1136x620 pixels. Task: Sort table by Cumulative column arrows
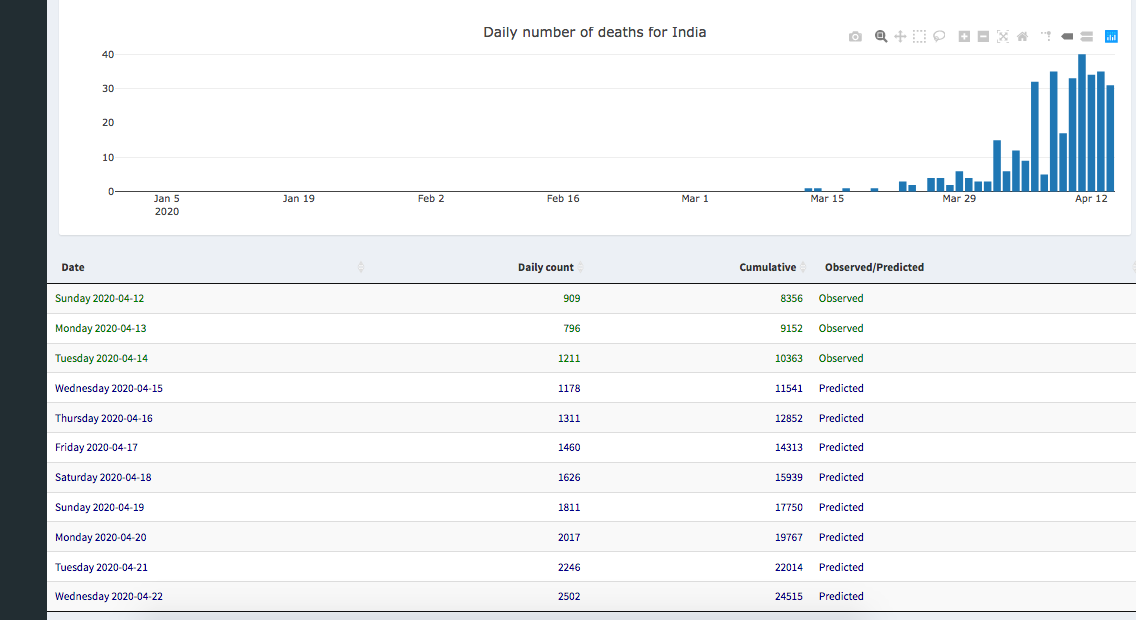[803, 267]
